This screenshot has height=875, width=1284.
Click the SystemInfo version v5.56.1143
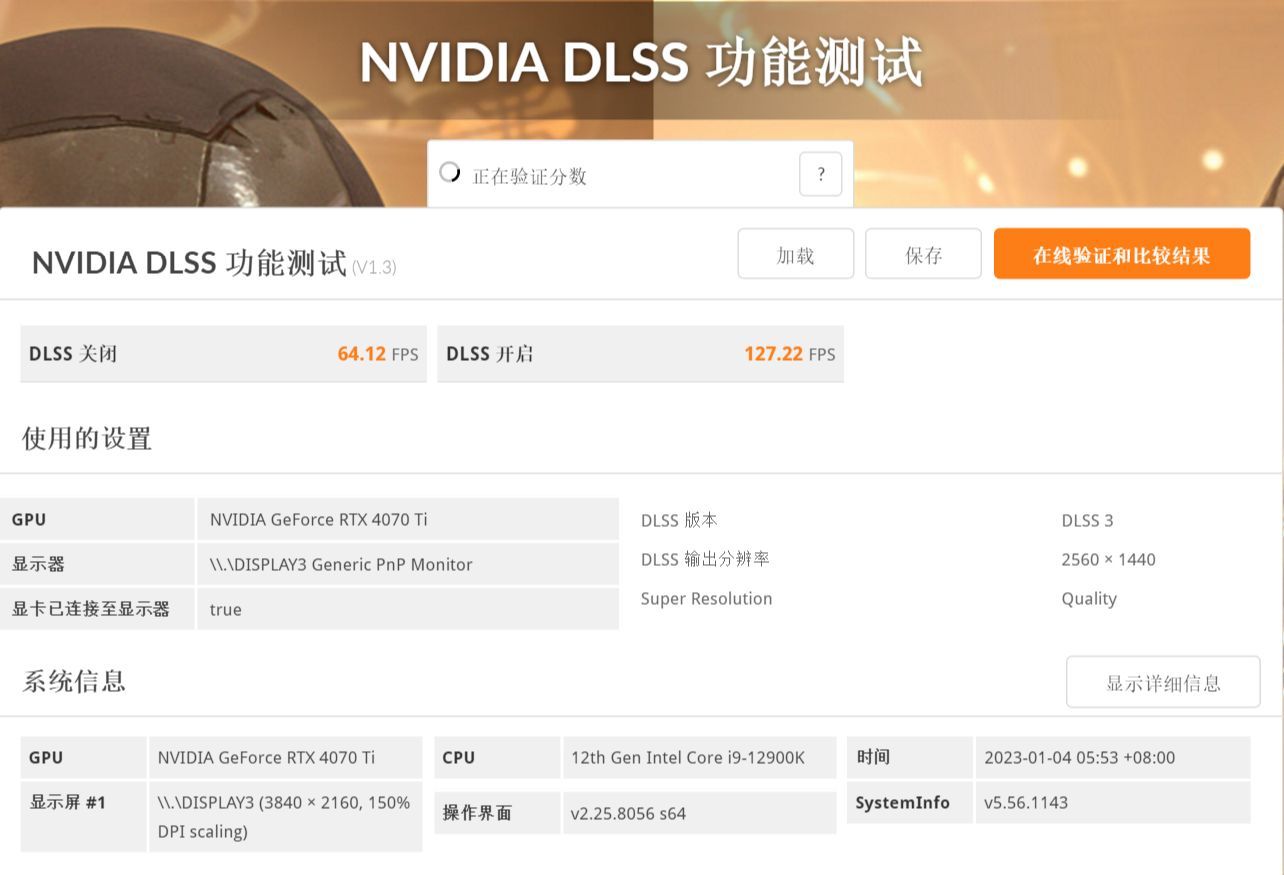[1025, 802]
